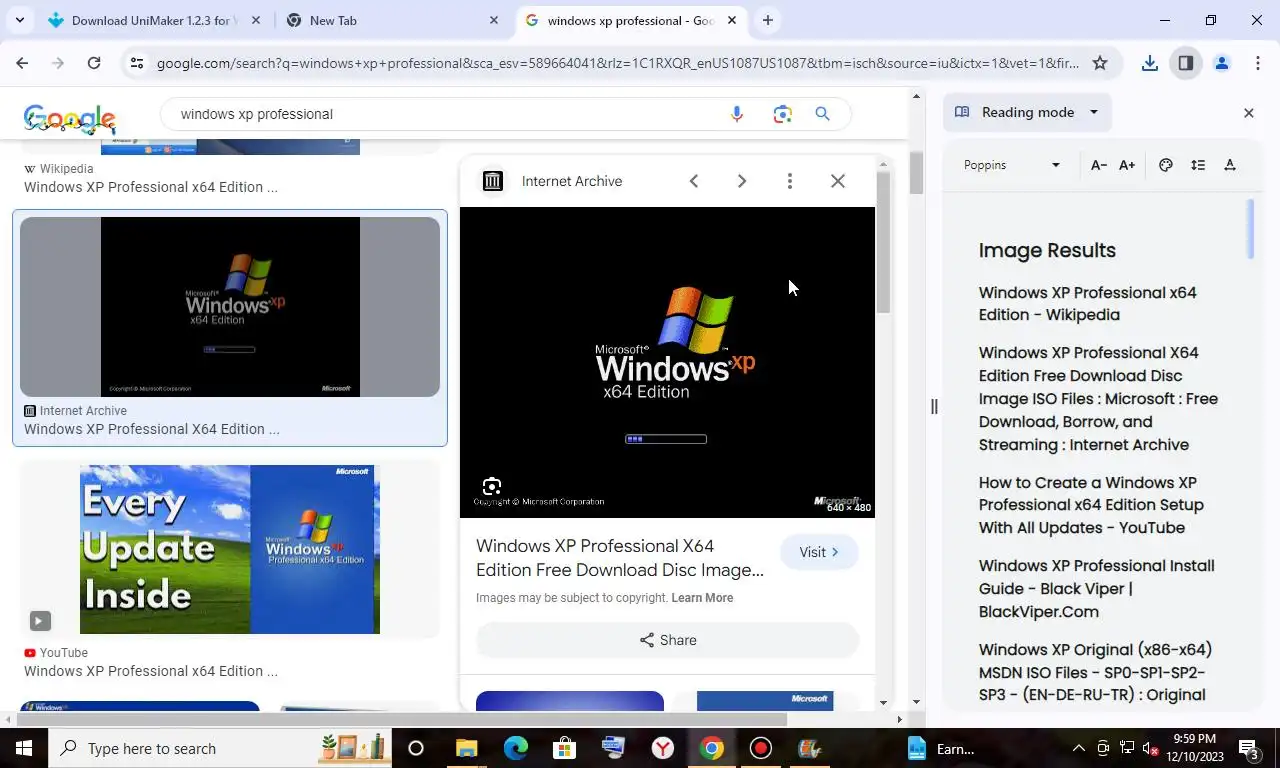Click the large Windows XP x64 preview image
The image size is (1280, 768).
[x=667, y=362]
